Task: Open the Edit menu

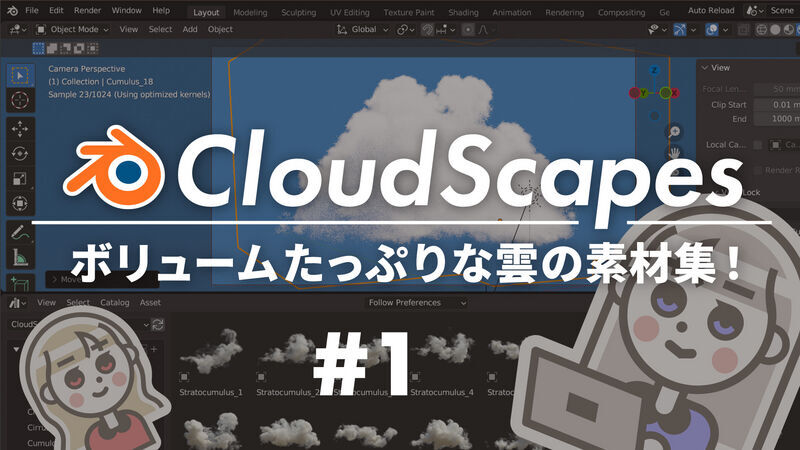Action: point(56,10)
